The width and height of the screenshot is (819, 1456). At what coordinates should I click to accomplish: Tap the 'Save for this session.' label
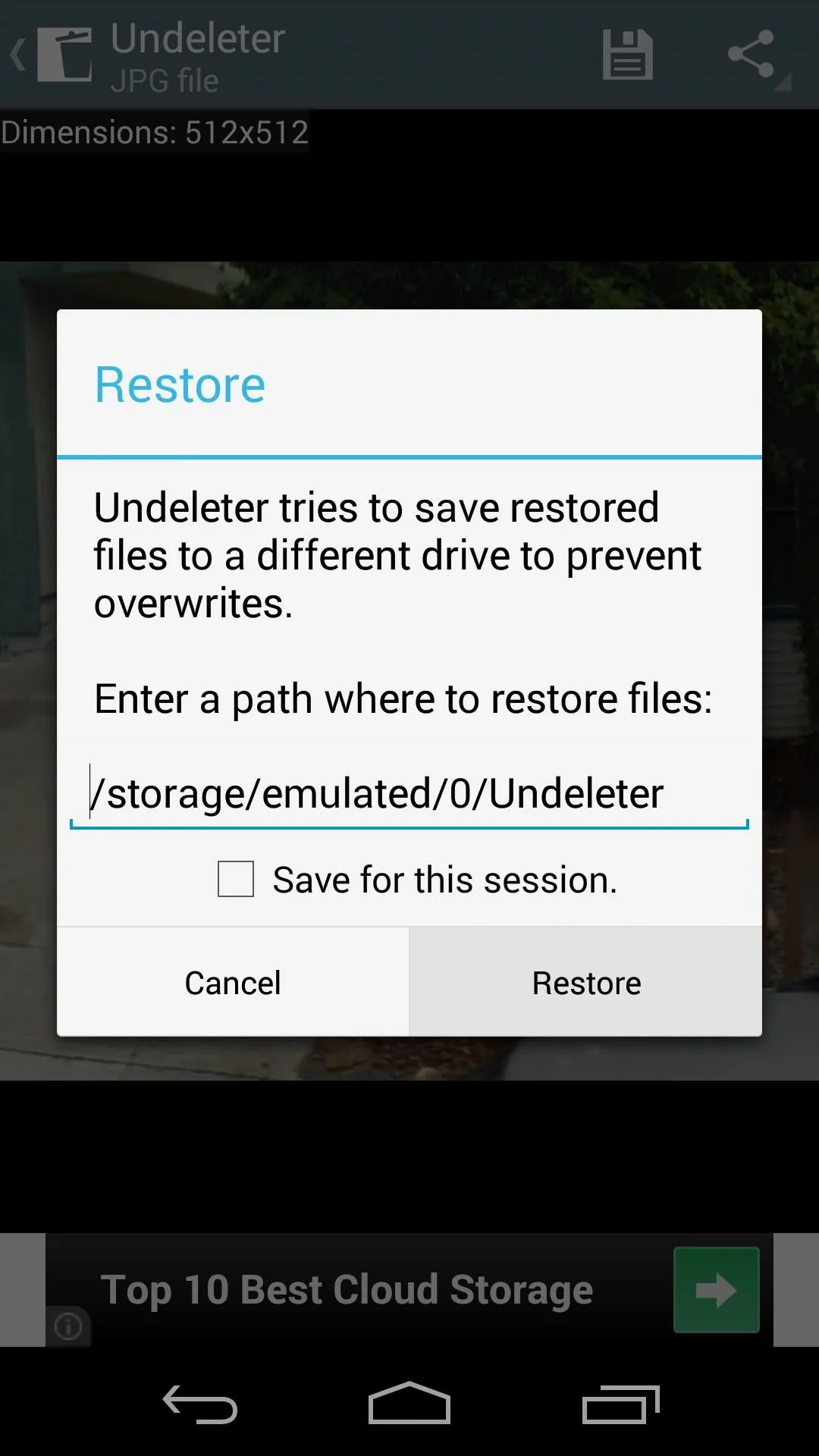pyautogui.click(x=445, y=880)
